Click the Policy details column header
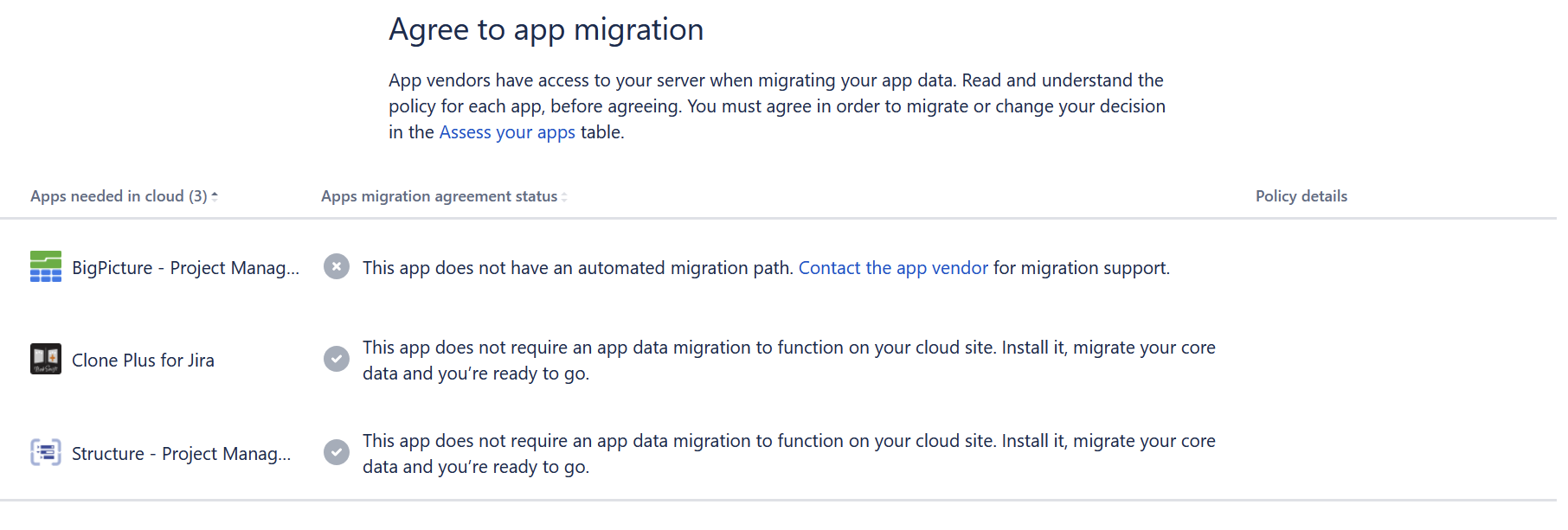The image size is (1568, 530). coord(1301,196)
